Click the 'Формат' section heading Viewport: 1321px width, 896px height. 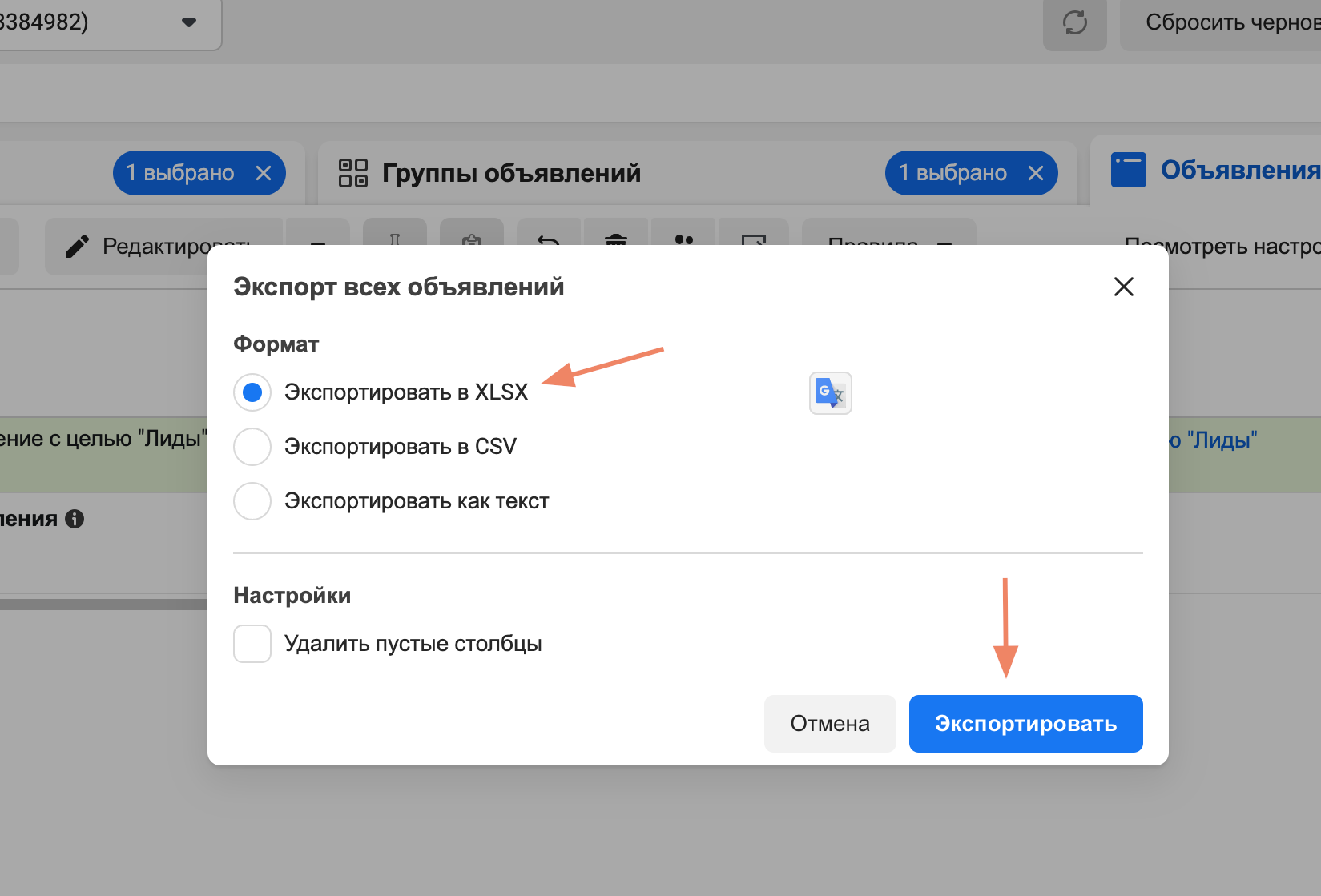(x=276, y=344)
